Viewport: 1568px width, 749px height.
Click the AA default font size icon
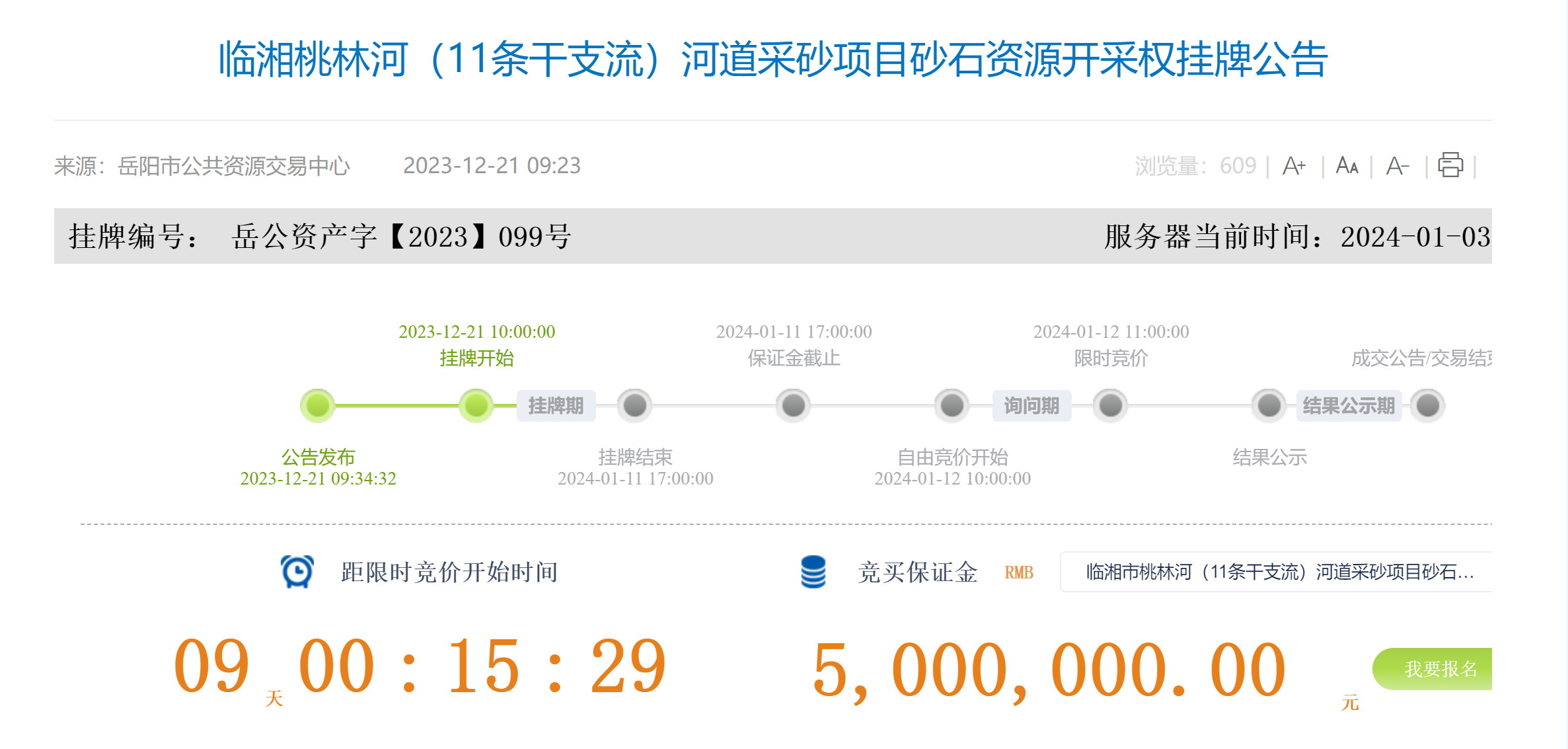1347,165
